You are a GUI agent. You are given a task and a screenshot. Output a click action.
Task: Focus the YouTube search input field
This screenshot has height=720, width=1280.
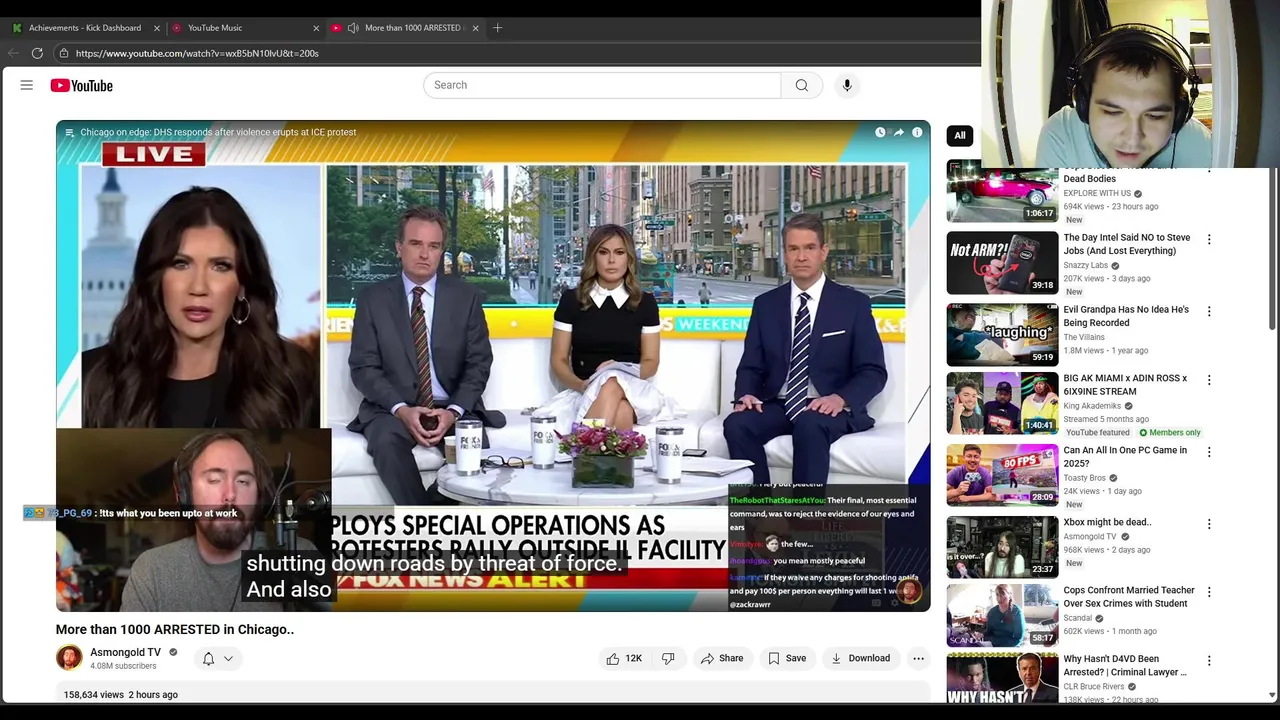[602, 85]
